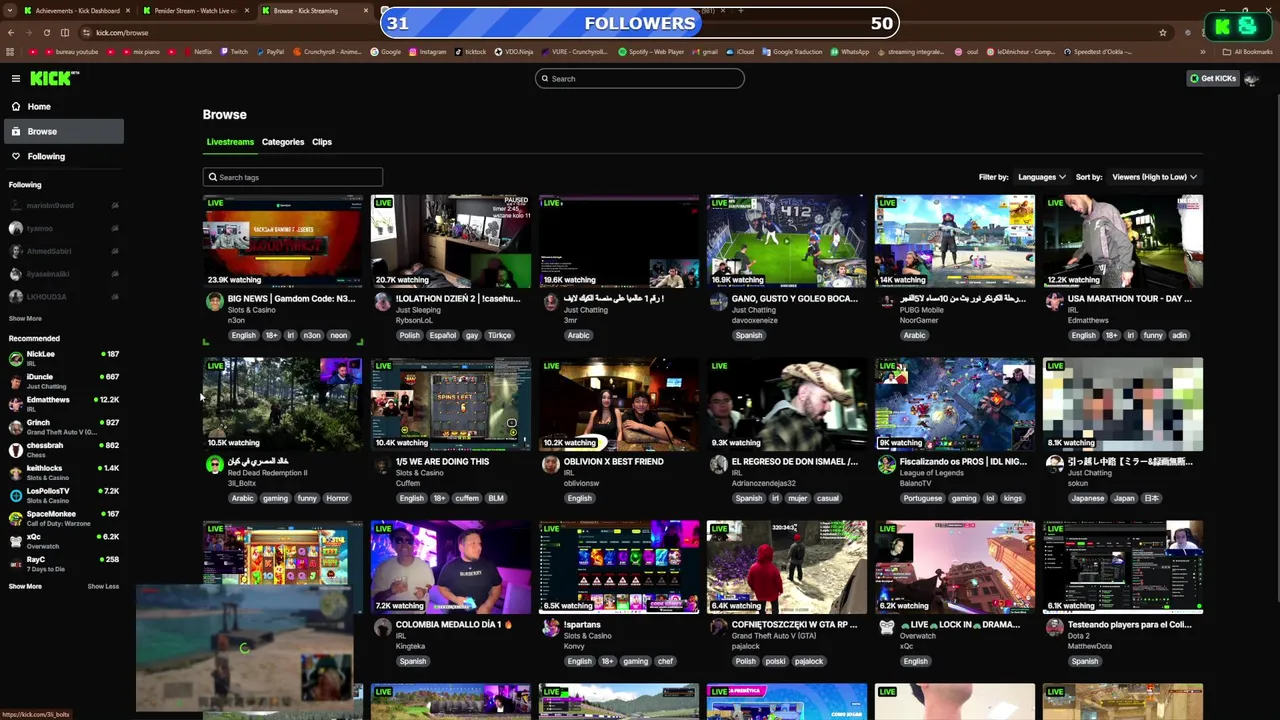Click the streamer avatar next to GANO, GUSTO Y GOLEO
The width and height of the screenshot is (1280, 720).
pos(718,302)
